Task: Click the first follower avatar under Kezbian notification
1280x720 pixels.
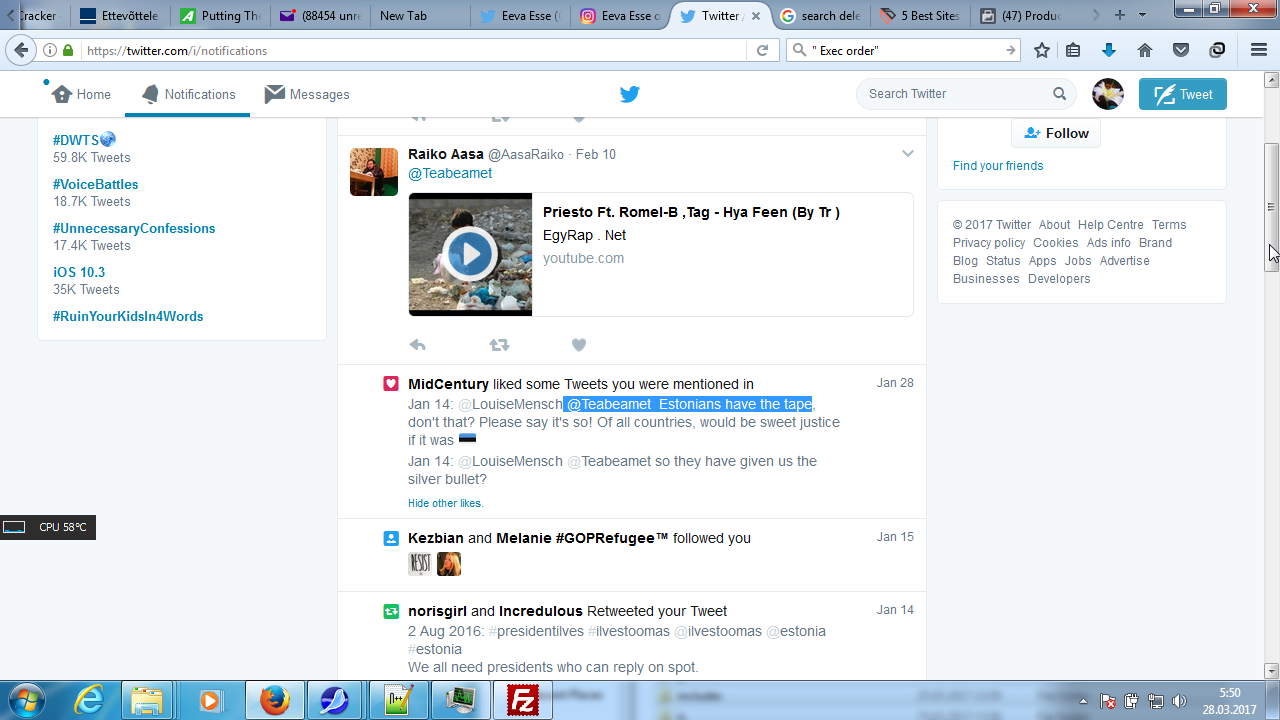Action: (x=420, y=564)
